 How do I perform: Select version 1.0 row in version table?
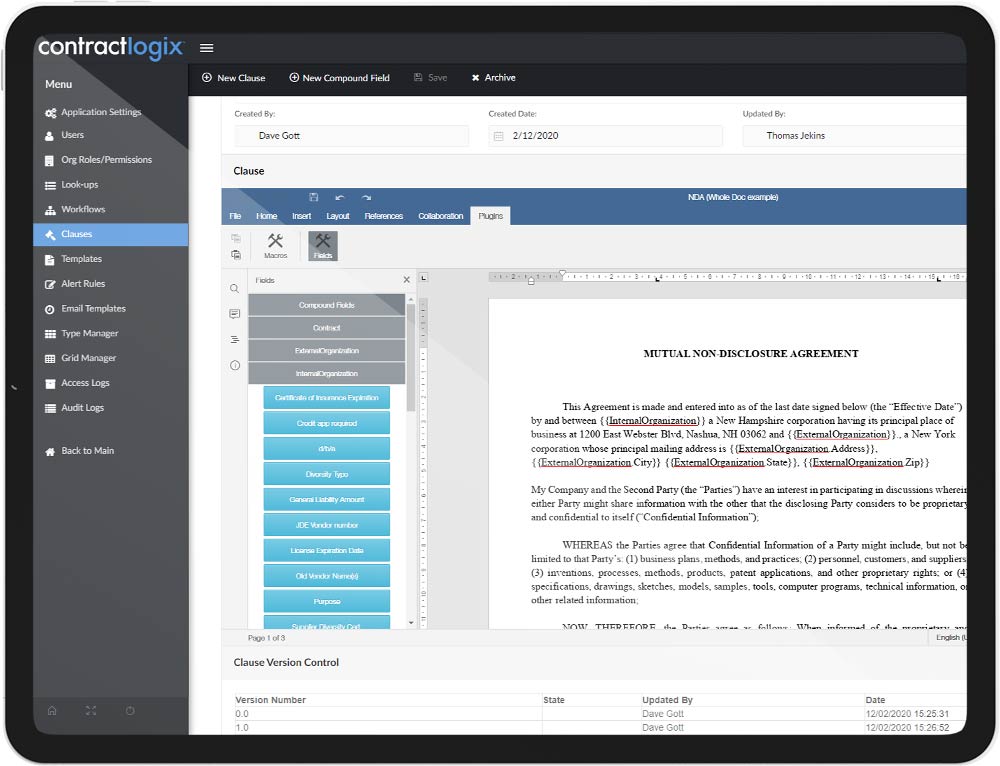(599, 728)
